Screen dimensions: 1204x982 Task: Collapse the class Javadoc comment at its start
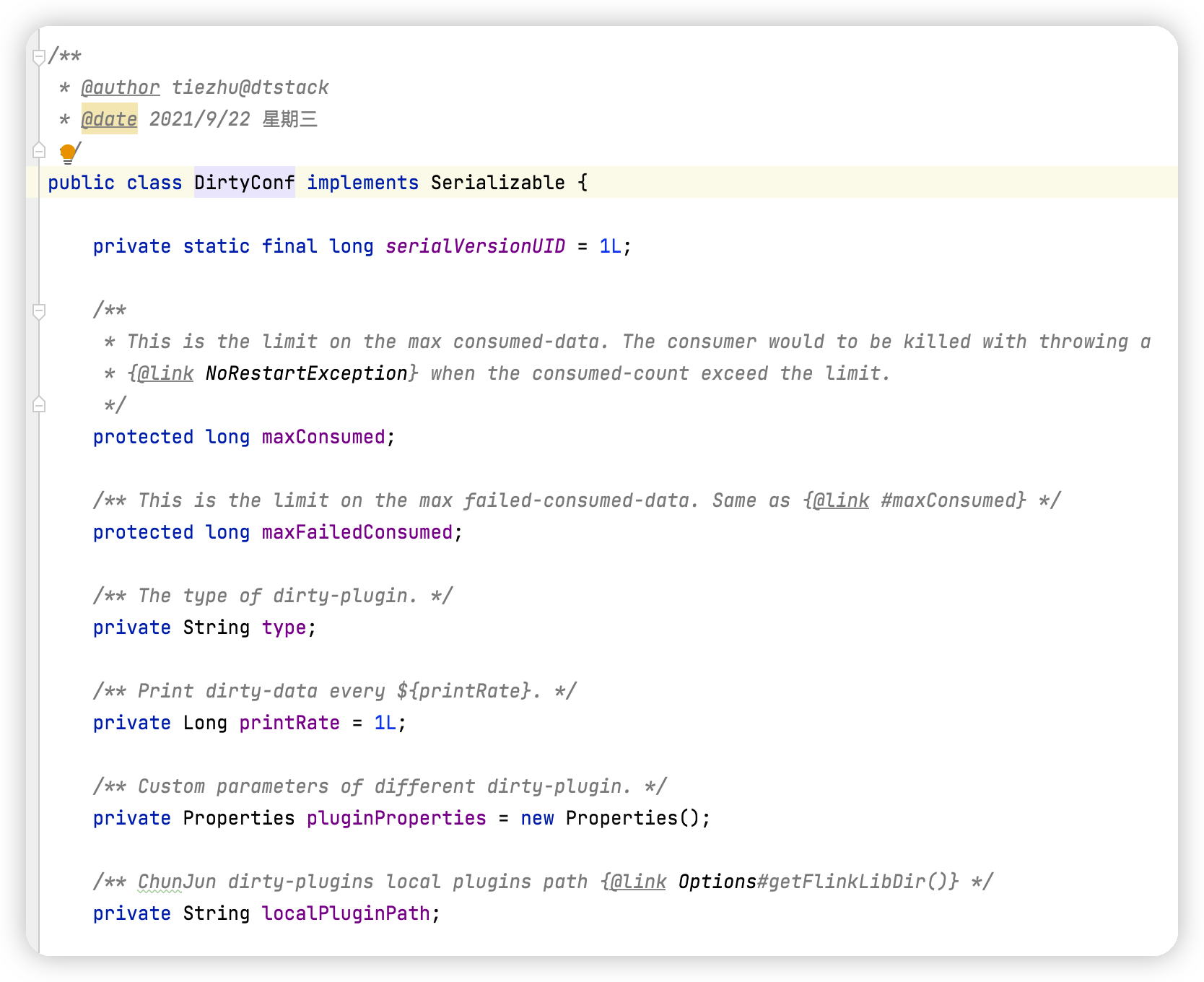[x=39, y=56]
